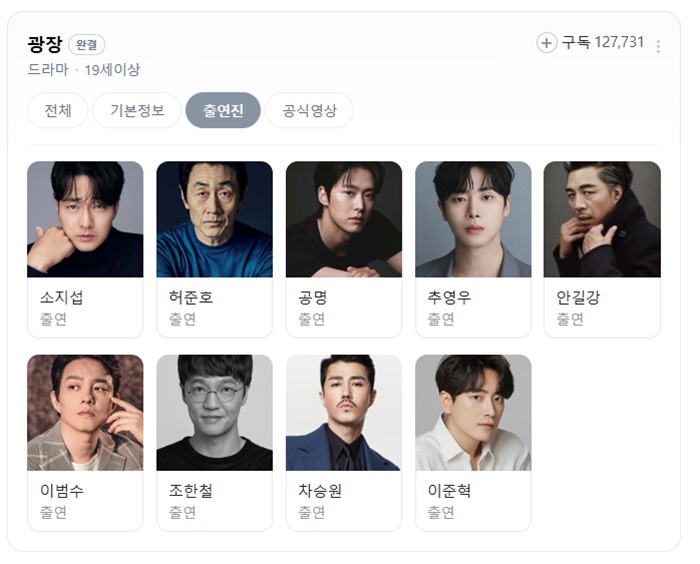The image size is (700, 564).
Task: Select the 출연진 tab
Action: pos(223,110)
